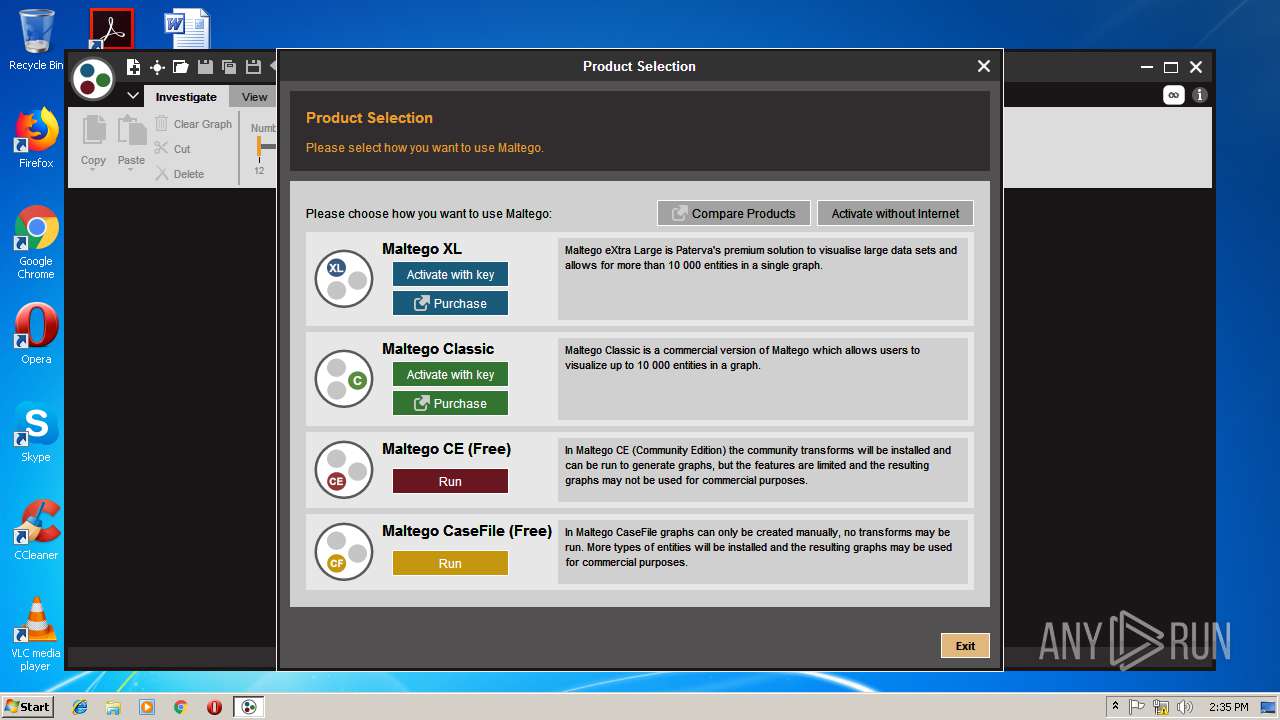Click the volume icon in system tray
The width and height of the screenshot is (1280, 720).
1185,707
